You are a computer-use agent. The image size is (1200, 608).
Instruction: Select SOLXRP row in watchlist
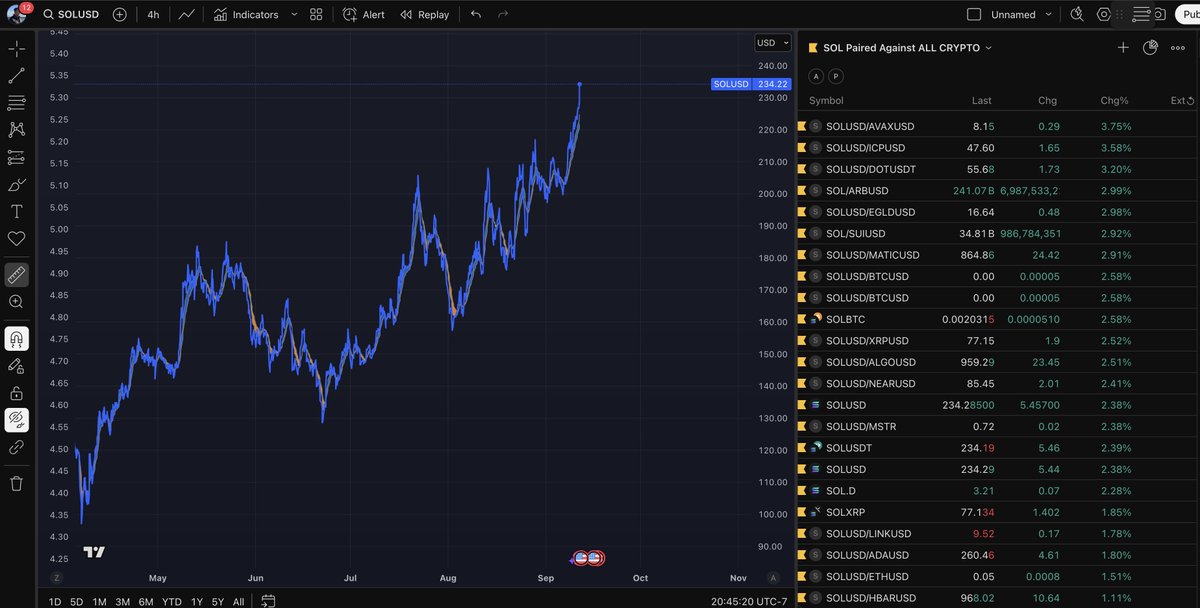pyautogui.click(x=998, y=512)
